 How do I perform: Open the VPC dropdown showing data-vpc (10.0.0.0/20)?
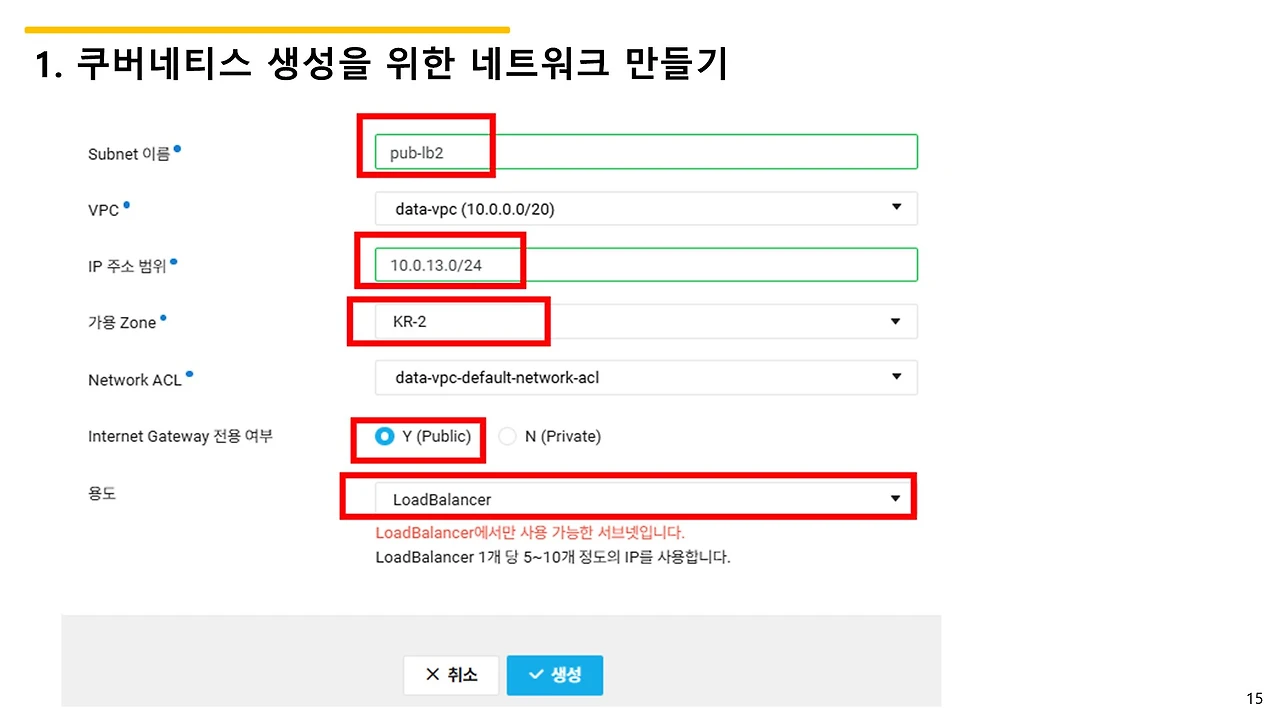[646, 208]
